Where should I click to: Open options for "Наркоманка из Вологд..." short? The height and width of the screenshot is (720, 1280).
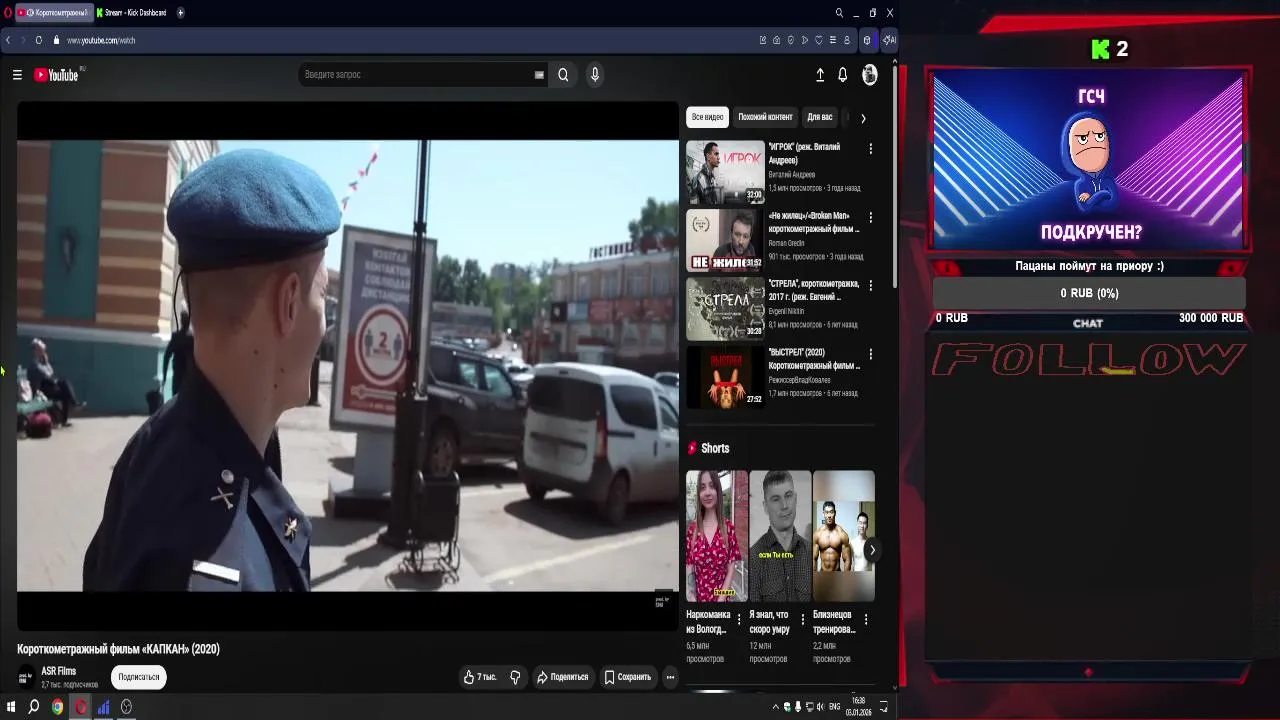(739, 620)
